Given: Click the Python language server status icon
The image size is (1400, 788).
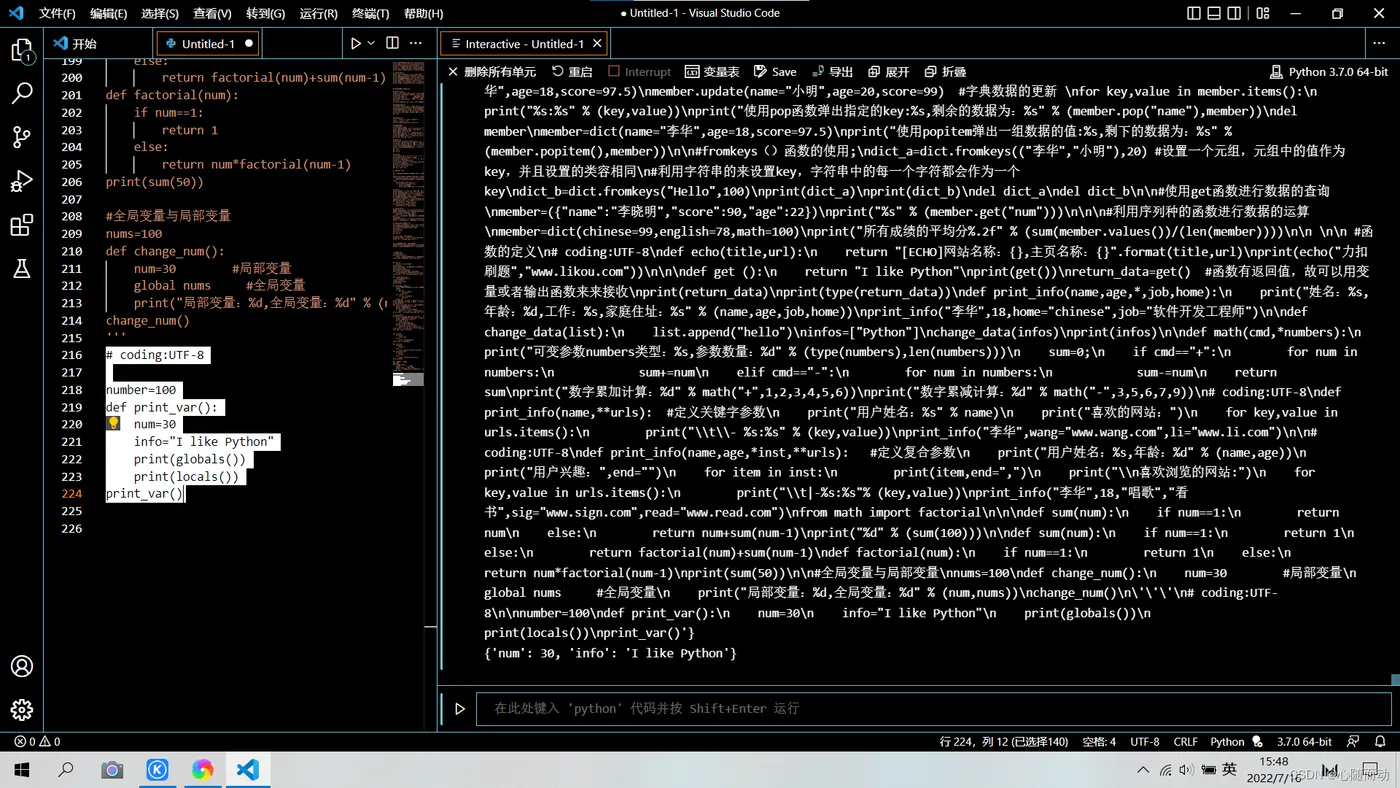Looking at the screenshot, I should click(1257, 742).
